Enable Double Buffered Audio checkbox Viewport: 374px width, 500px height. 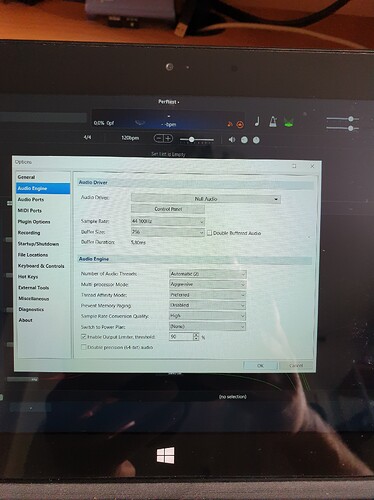(209, 233)
